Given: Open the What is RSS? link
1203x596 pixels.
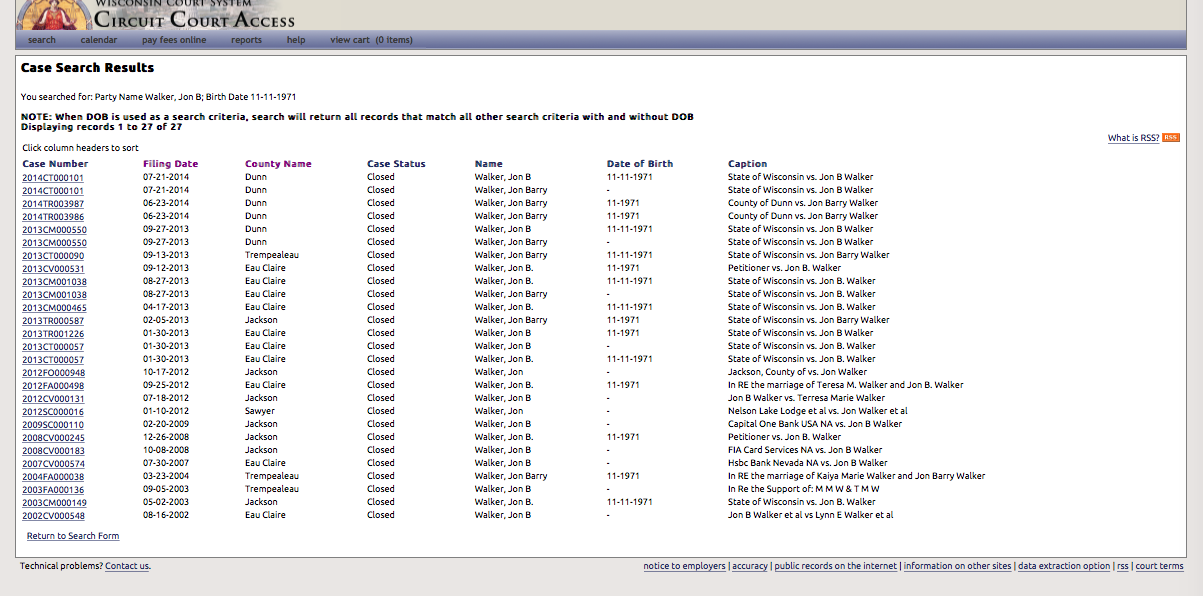Looking at the screenshot, I should pos(1133,138).
